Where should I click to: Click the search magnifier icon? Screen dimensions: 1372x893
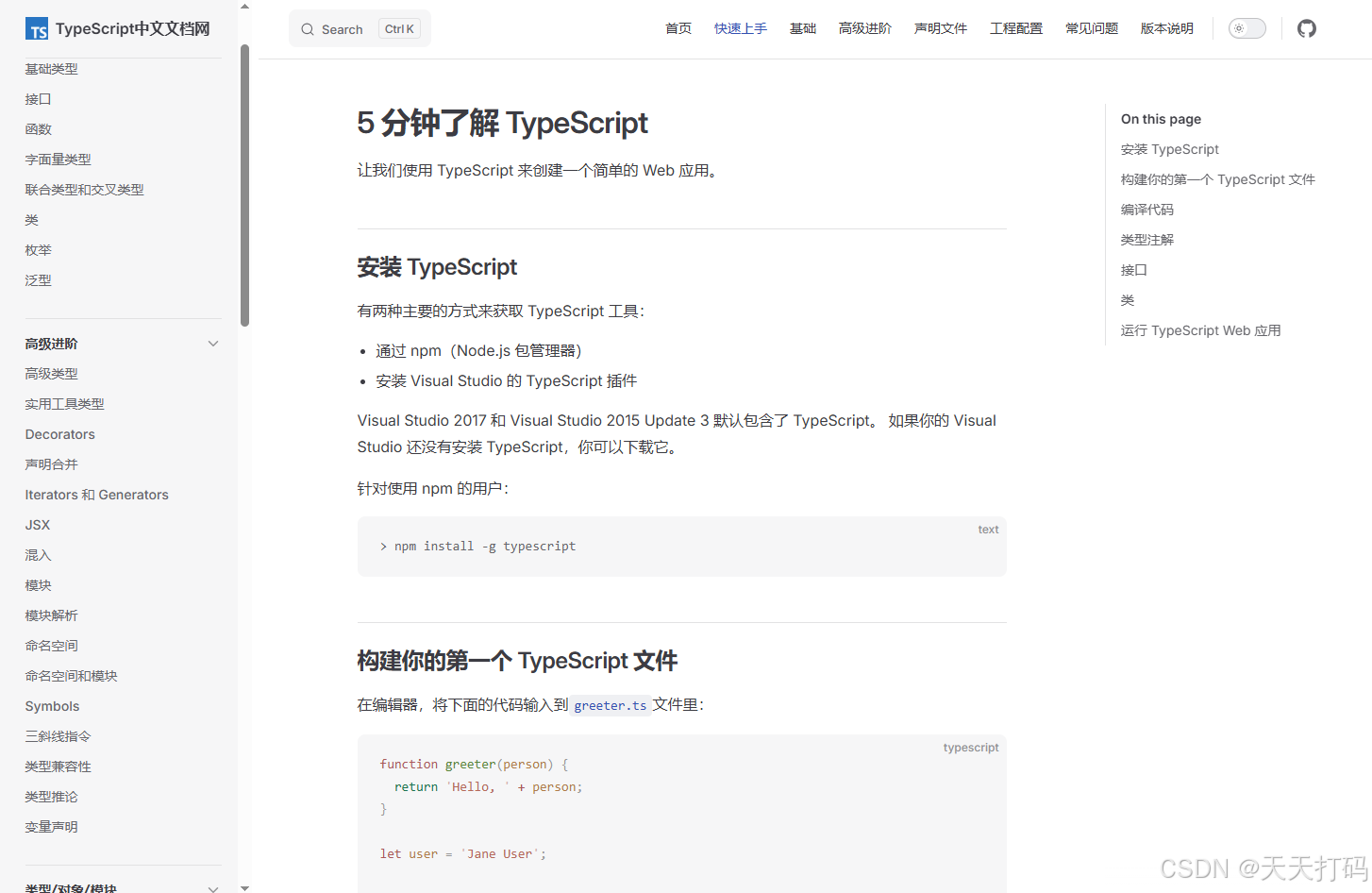[308, 29]
